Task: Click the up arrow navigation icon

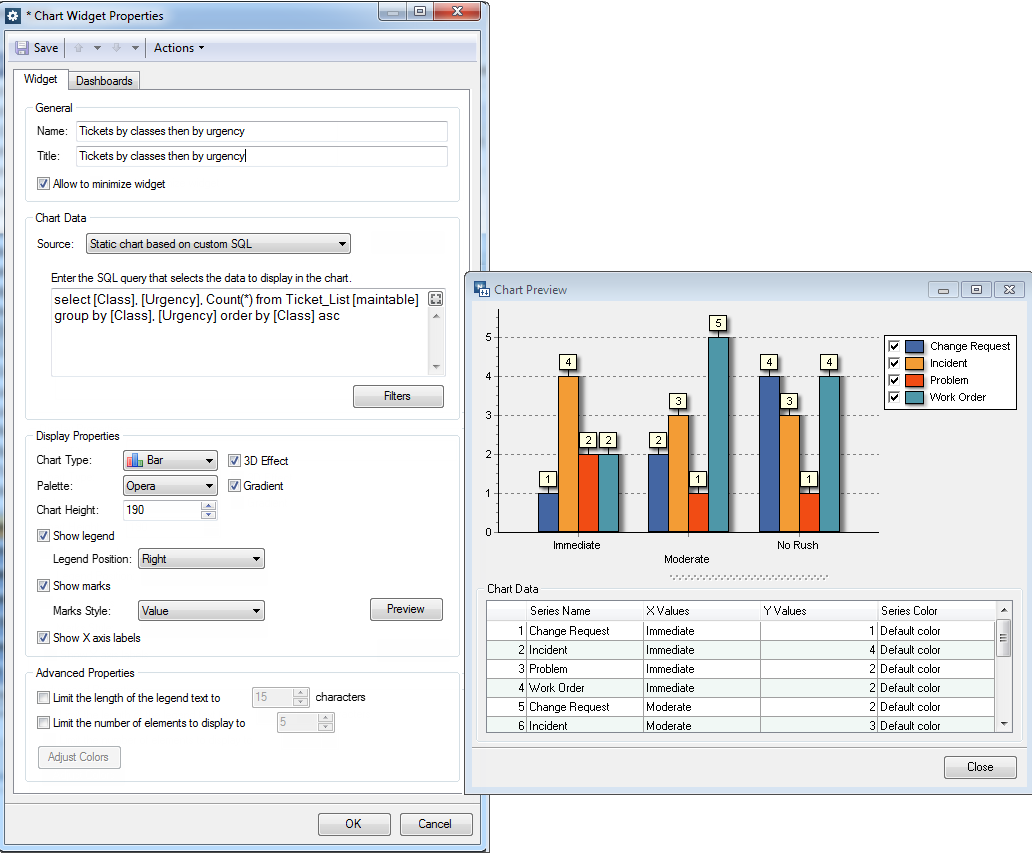Action: pos(79,48)
